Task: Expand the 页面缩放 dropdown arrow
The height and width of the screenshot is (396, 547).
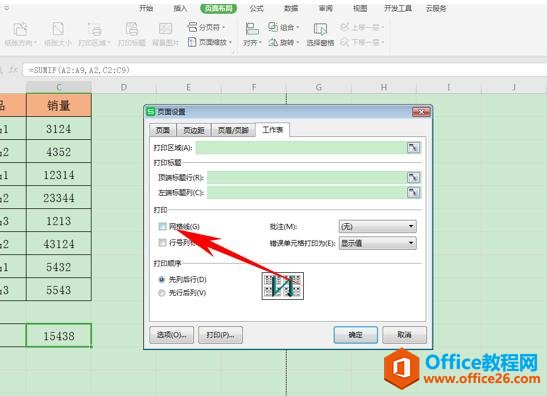Action: point(231,43)
